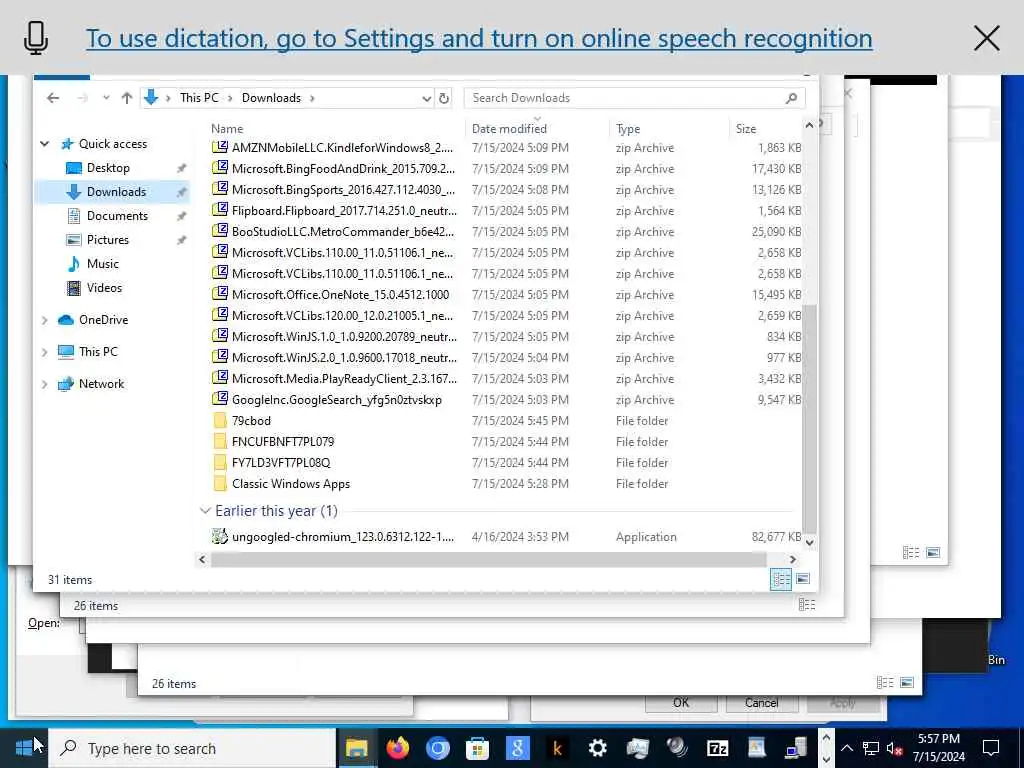Open Videos in the navigation pane

click(x=104, y=288)
